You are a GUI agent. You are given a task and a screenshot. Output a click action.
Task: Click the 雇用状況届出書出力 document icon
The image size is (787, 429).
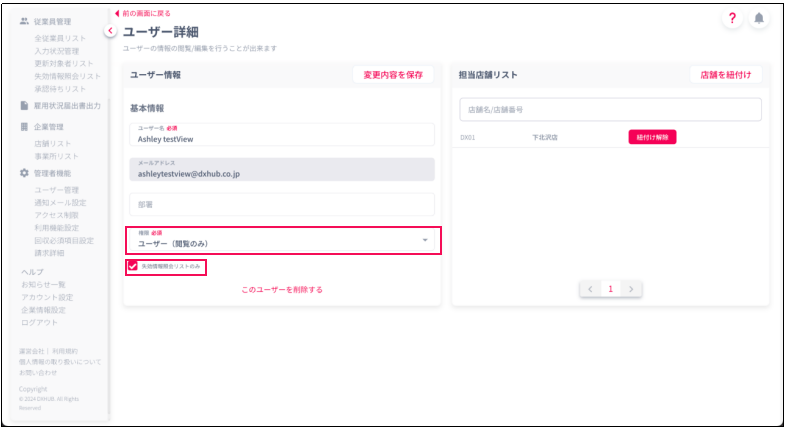(x=24, y=105)
